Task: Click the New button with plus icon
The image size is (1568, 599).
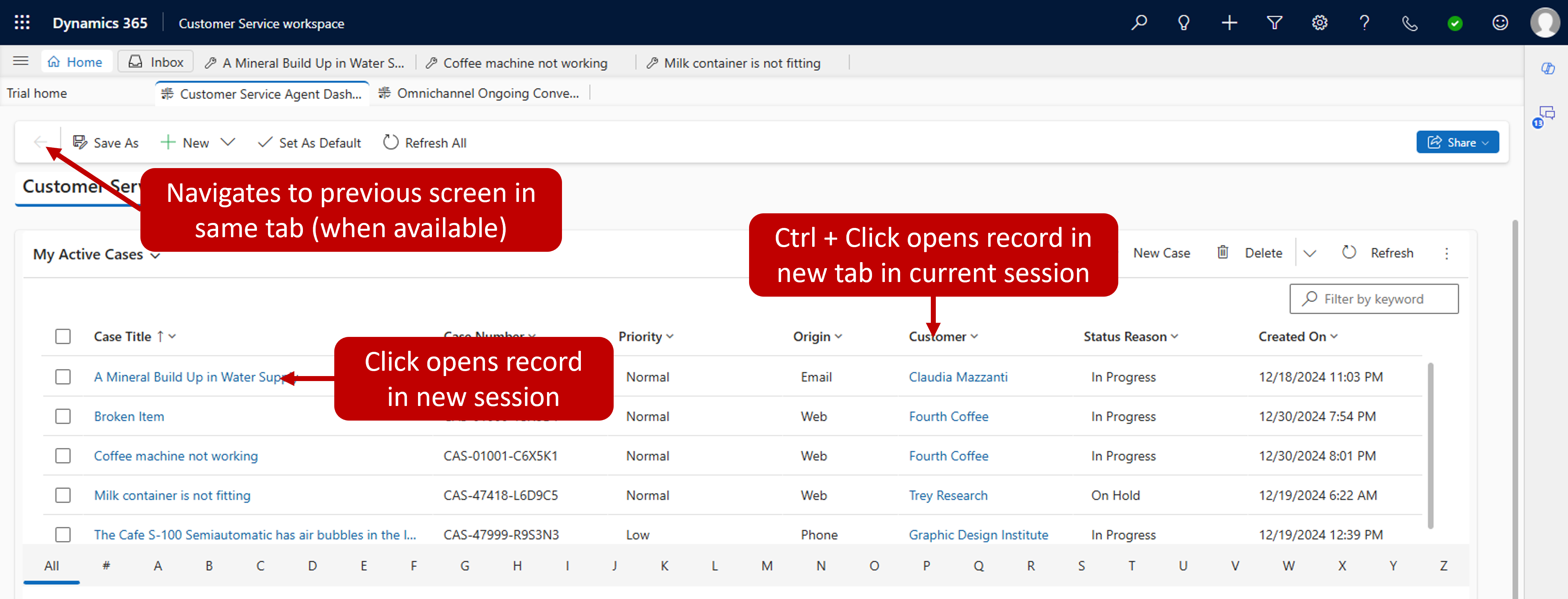Action: 185,142
